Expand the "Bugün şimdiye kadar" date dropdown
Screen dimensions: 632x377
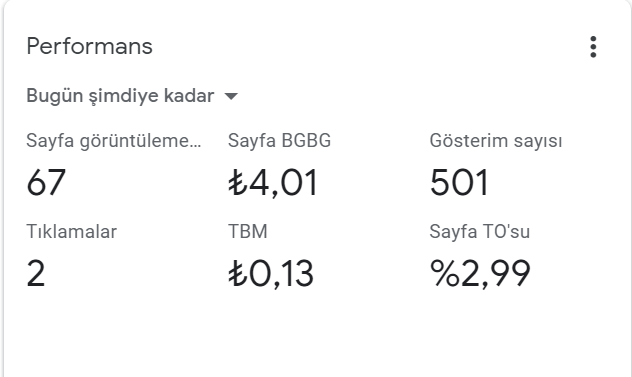pyautogui.click(x=132, y=96)
